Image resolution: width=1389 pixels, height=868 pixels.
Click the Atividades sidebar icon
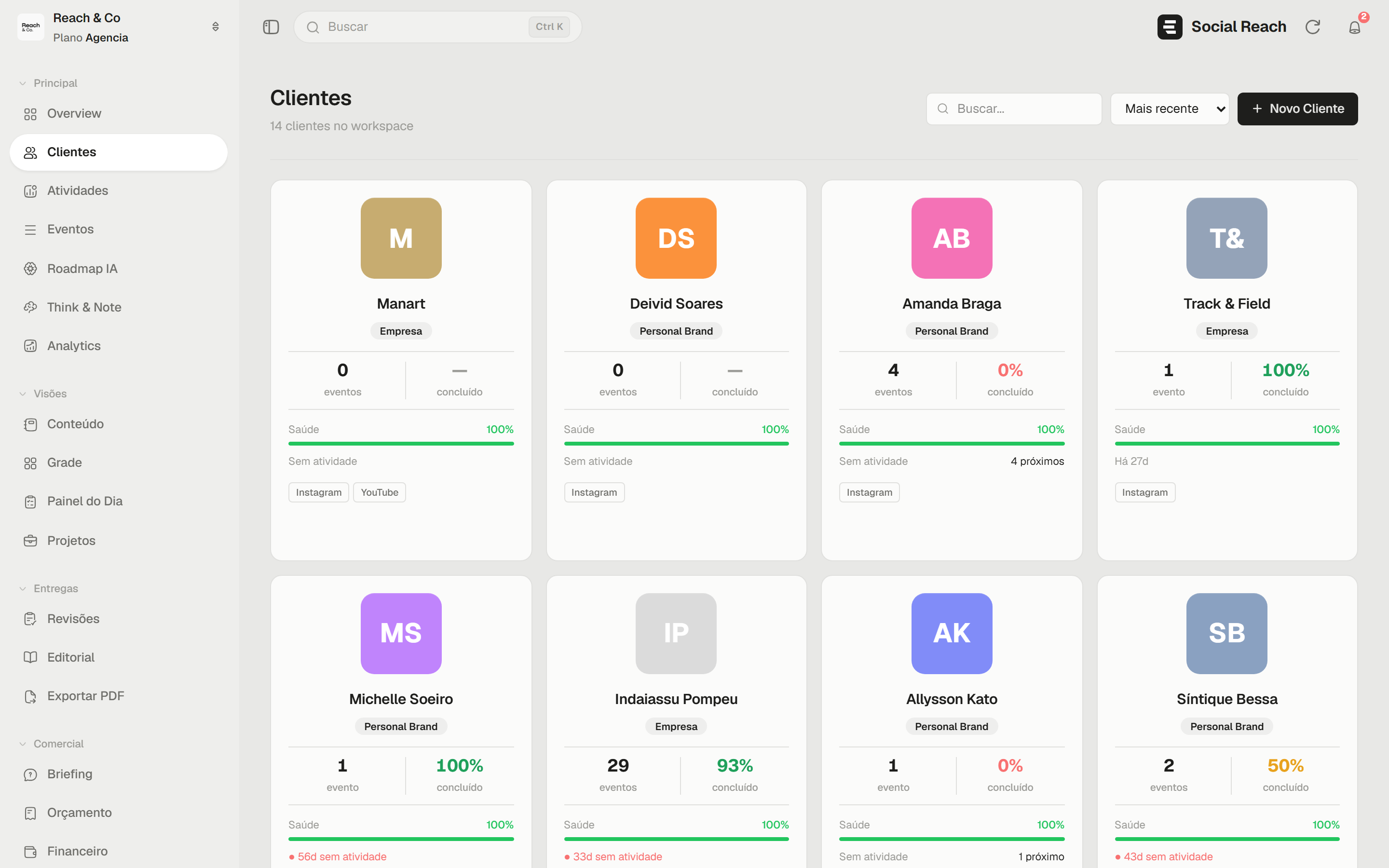(x=30, y=190)
